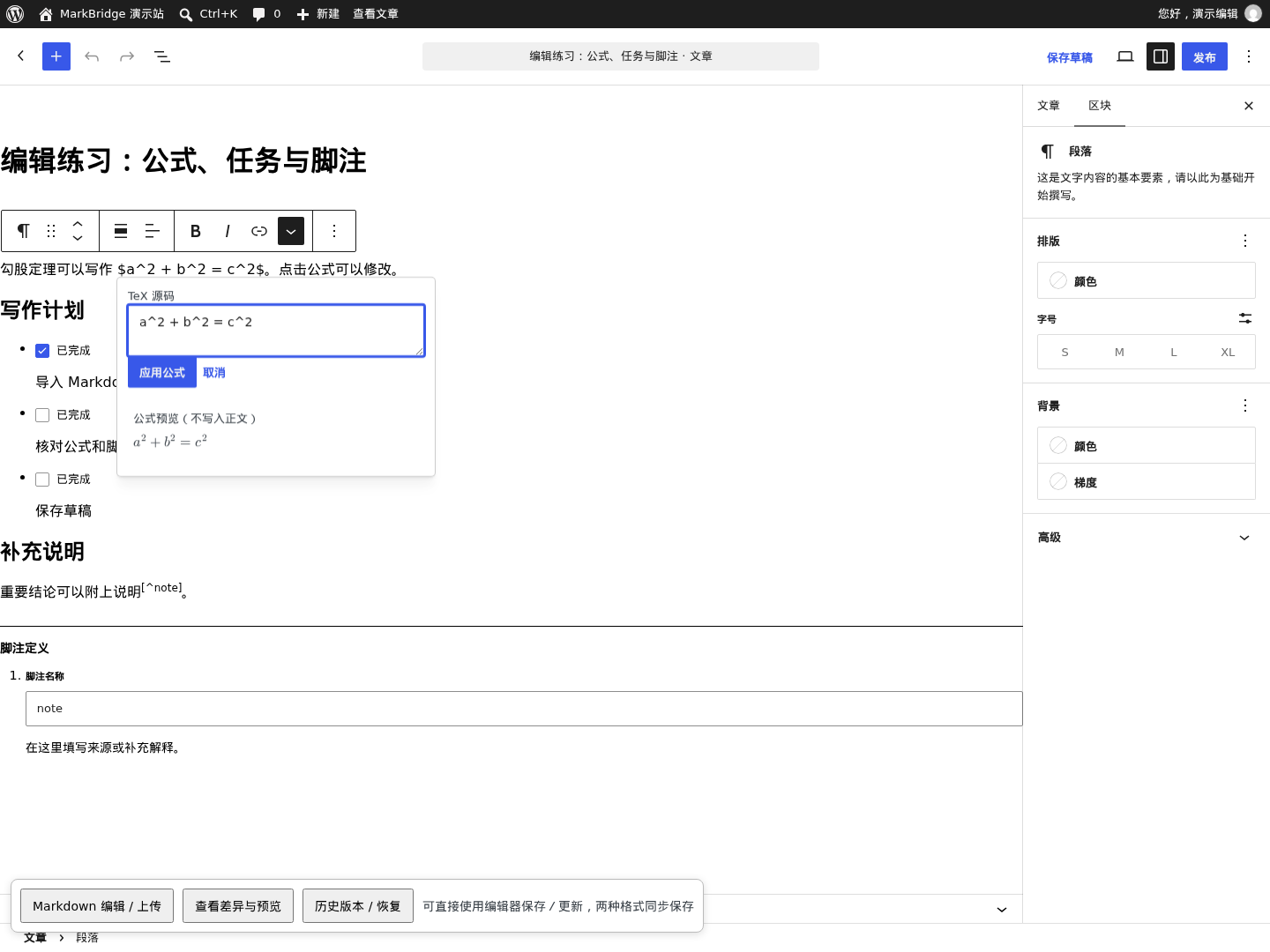
Task: Click 保存草稿 to save the draft
Action: tap(1070, 57)
